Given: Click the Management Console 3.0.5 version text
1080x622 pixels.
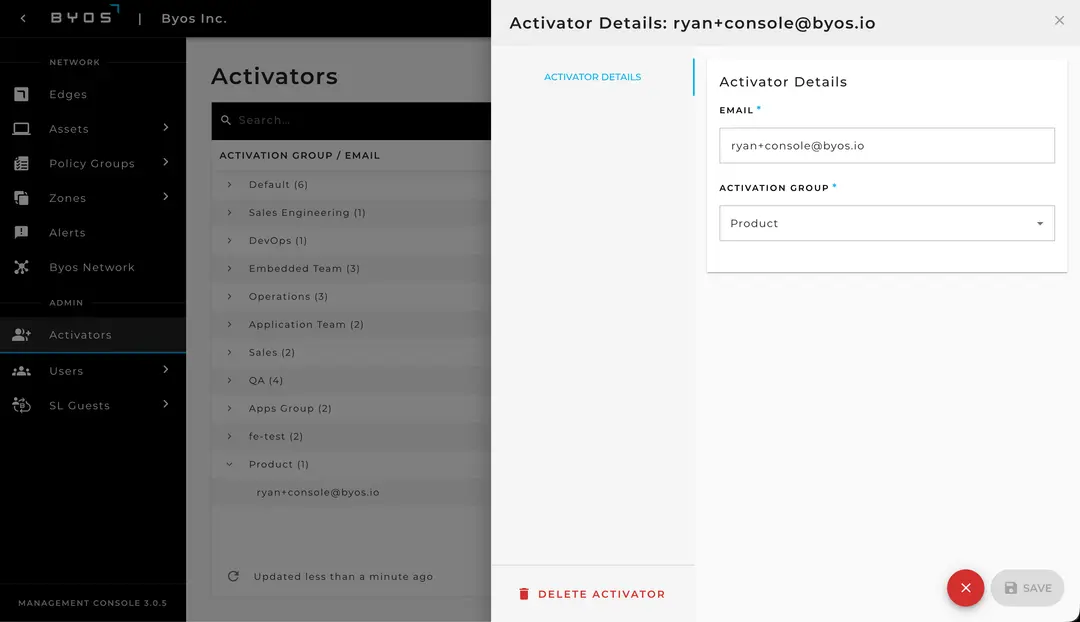Looking at the screenshot, I should 92,603.
